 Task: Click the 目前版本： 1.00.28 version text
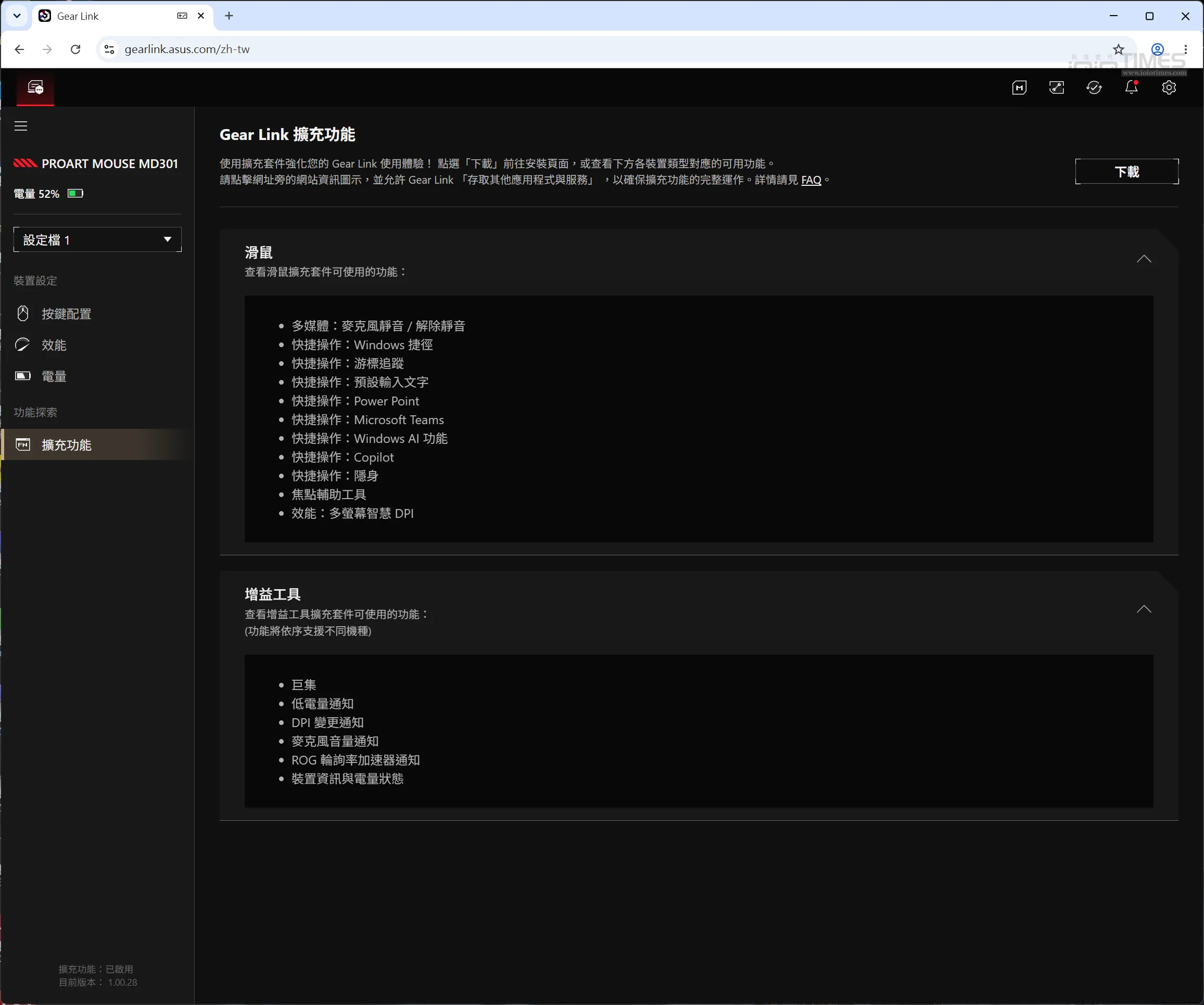click(98, 983)
